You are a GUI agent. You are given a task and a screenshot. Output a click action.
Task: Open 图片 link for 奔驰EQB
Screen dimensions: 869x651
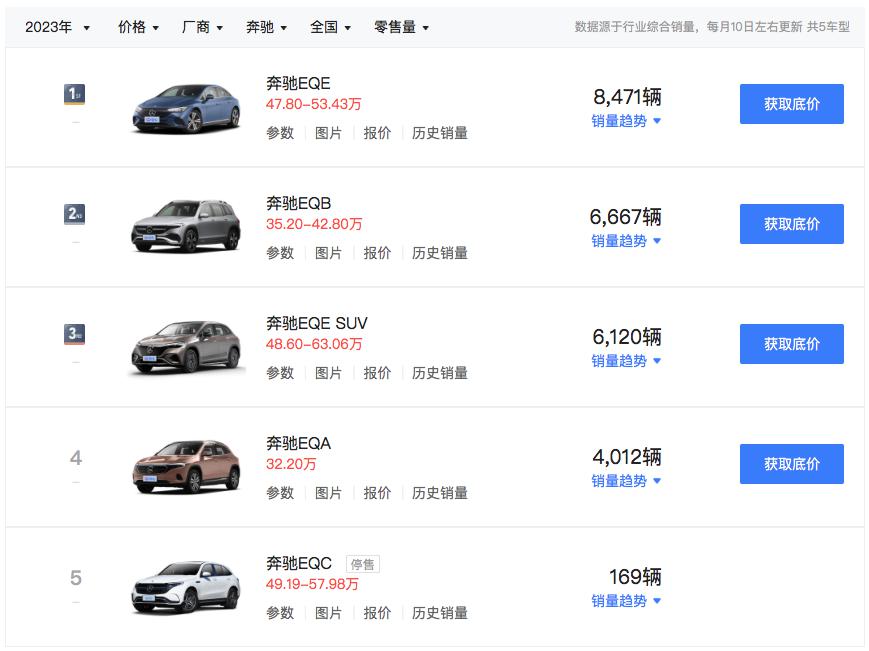point(328,253)
